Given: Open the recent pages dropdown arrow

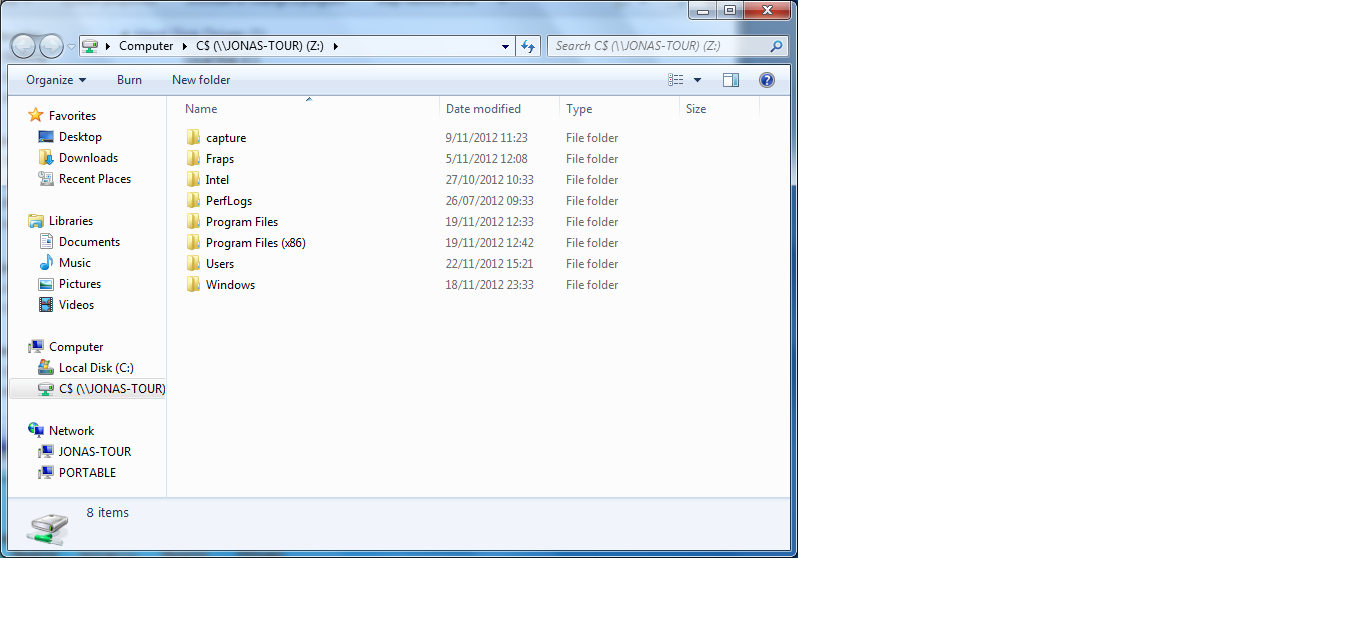Looking at the screenshot, I should [71, 47].
